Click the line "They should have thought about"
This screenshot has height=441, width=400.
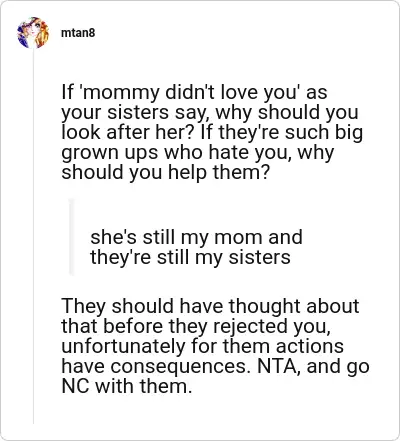210,306
